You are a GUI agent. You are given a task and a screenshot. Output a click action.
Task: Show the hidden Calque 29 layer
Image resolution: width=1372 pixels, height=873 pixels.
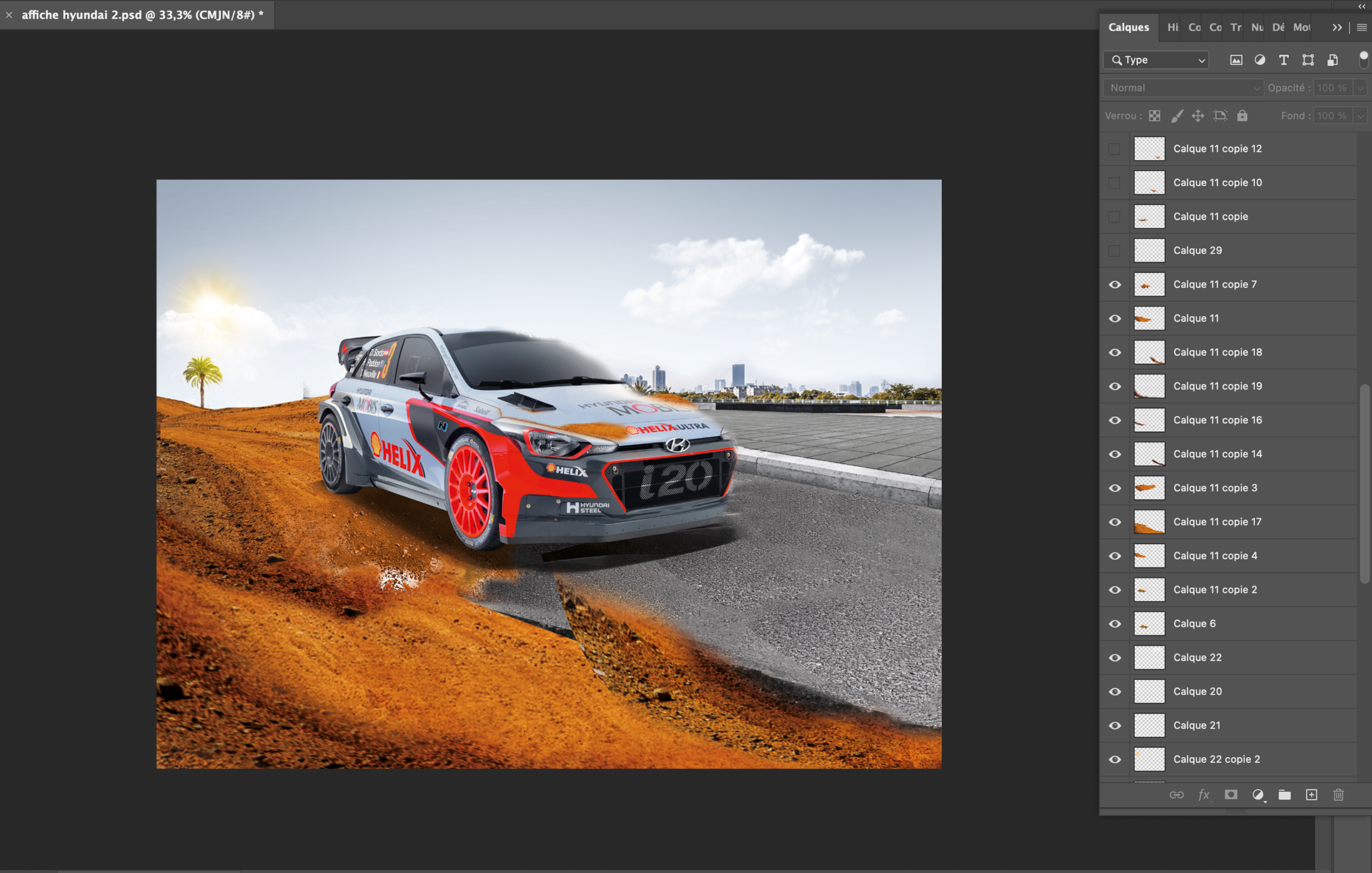coord(1115,251)
